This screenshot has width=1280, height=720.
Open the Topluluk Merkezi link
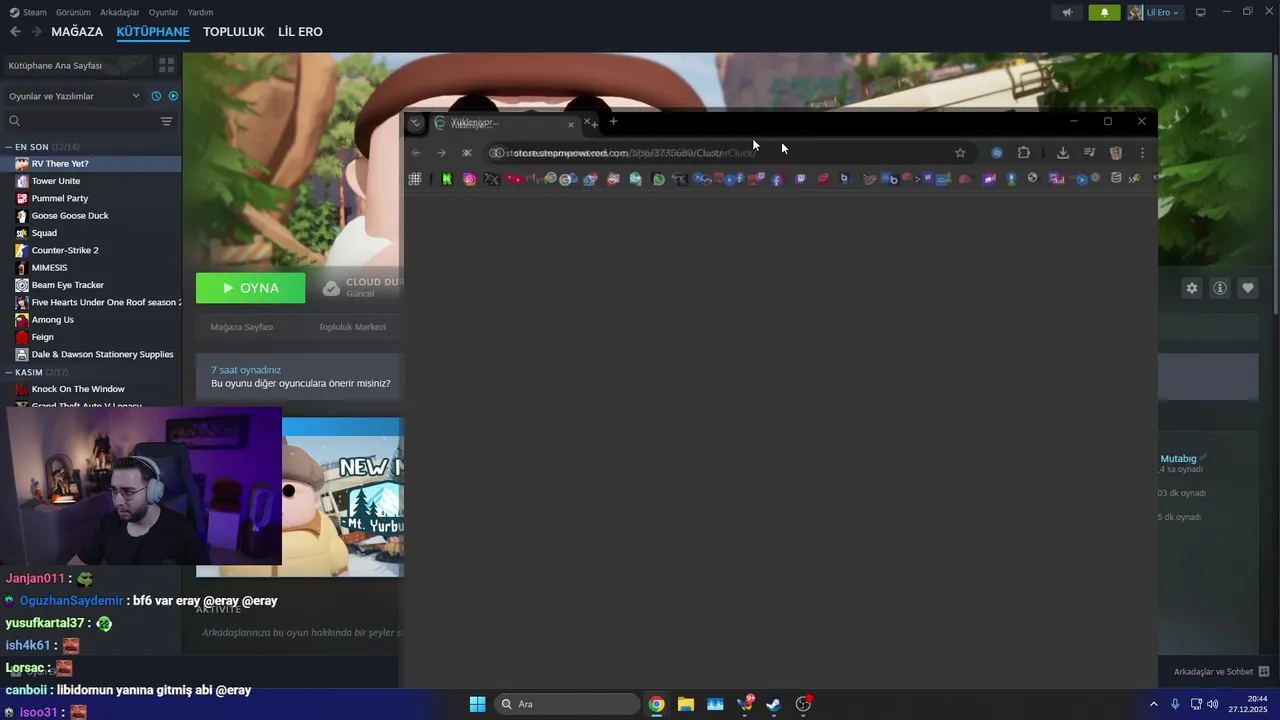[352, 327]
